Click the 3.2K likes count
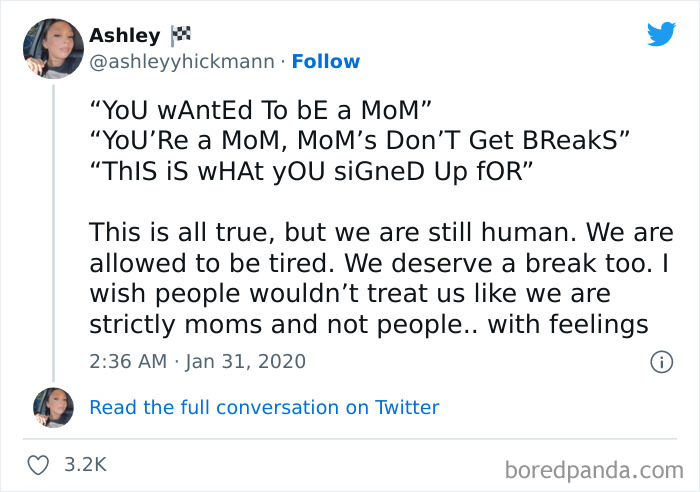The height and width of the screenshot is (492, 700). [86, 465]
